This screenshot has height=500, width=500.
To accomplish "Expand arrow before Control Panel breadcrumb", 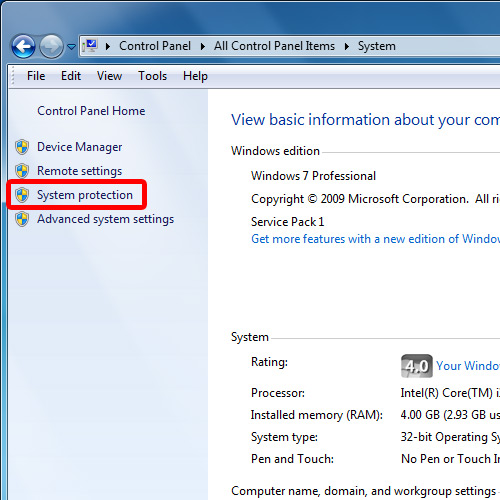I will [x=108, y=46].
